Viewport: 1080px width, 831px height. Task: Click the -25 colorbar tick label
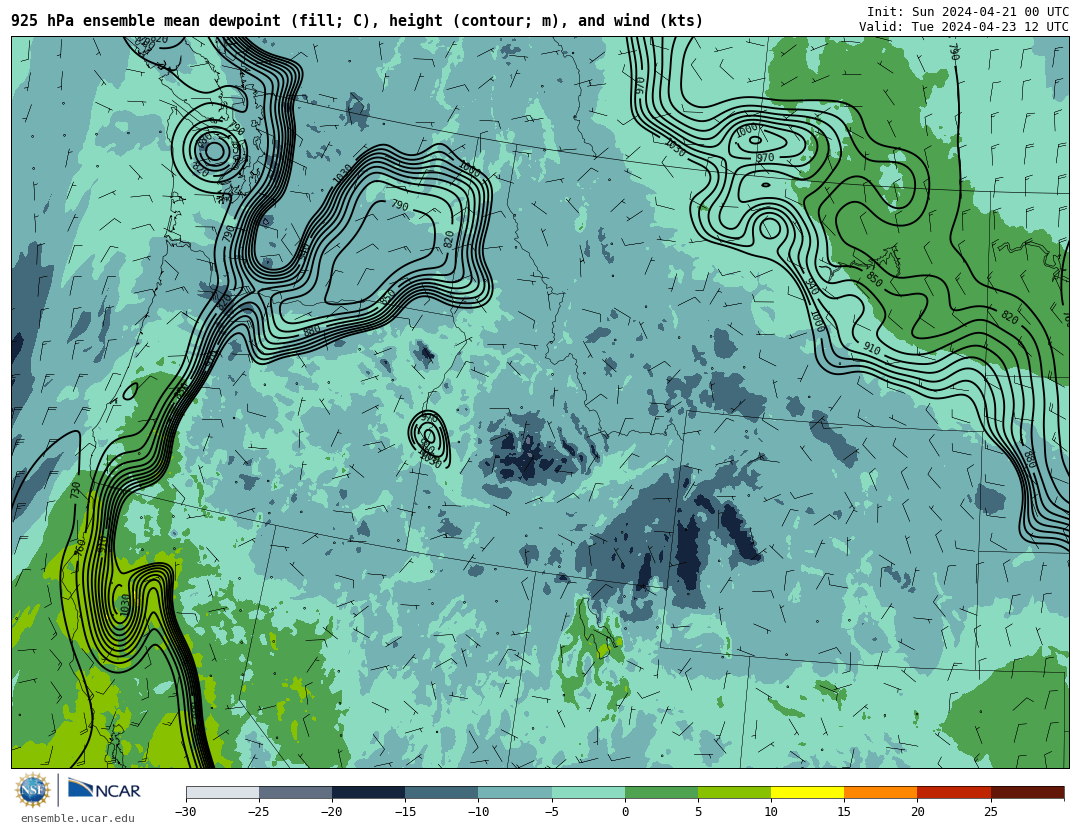tap(258, 812)
